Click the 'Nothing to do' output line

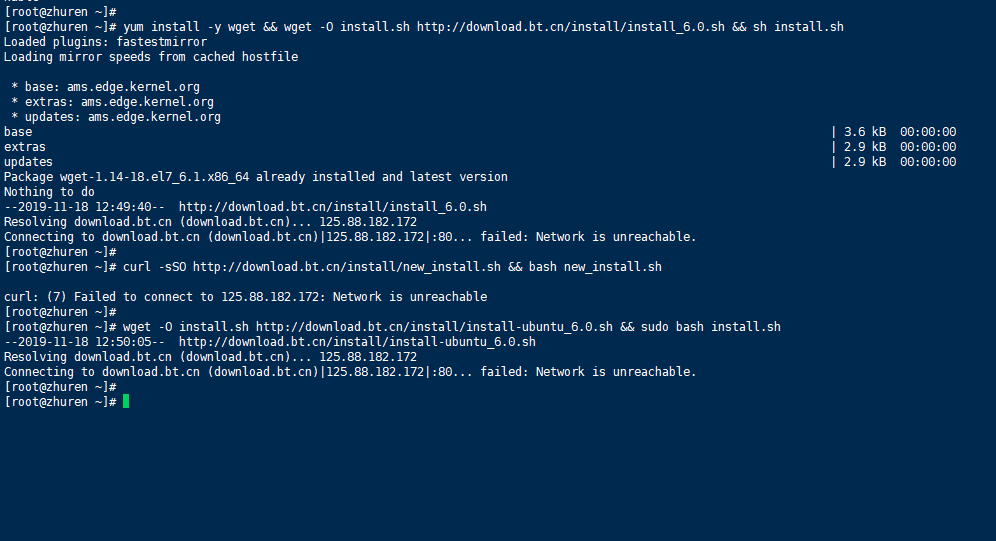[49, 192]
